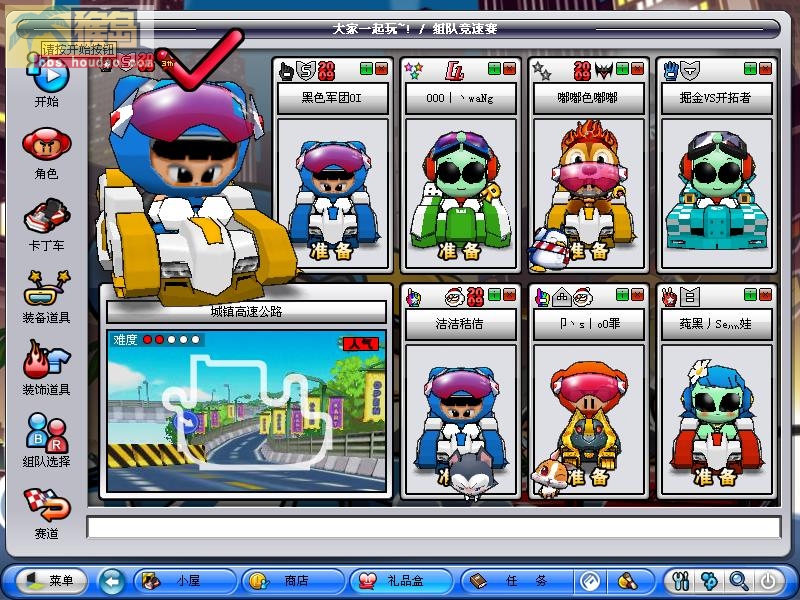
Task: View info with green button on 洁洁秸佶
Action: point(494,294)
